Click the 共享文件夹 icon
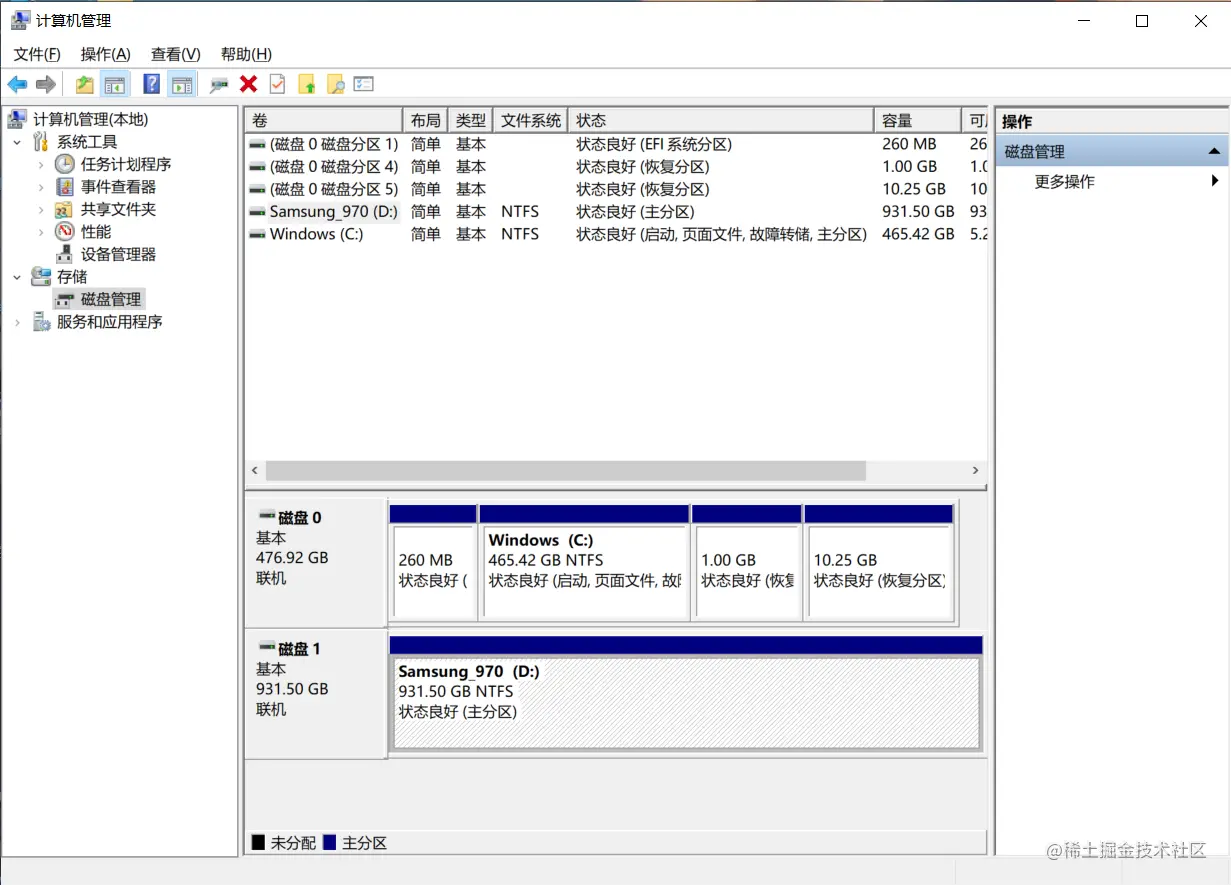1231x885 pixels. pos(65,210)
